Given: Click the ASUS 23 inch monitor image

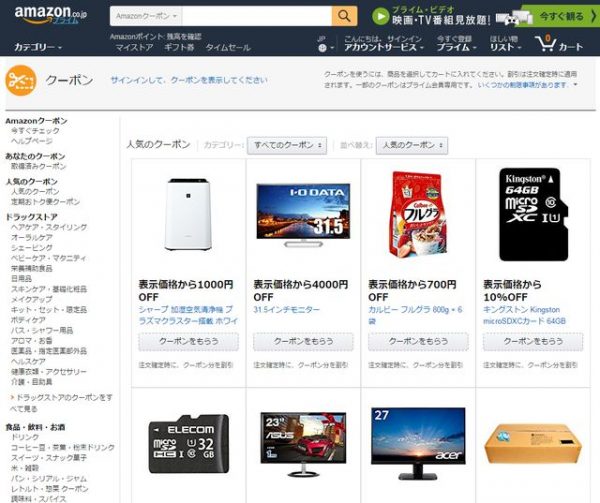Looking at the screenshot, I should pyautogui.click(x=303, y=444).
